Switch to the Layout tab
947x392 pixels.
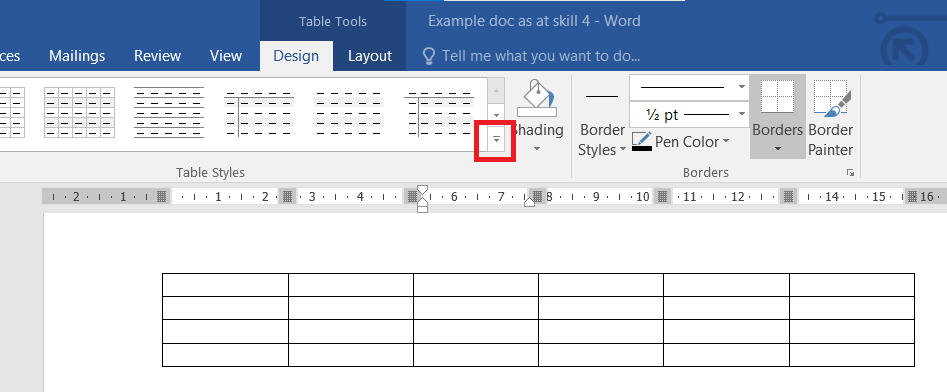pos(370,56)
